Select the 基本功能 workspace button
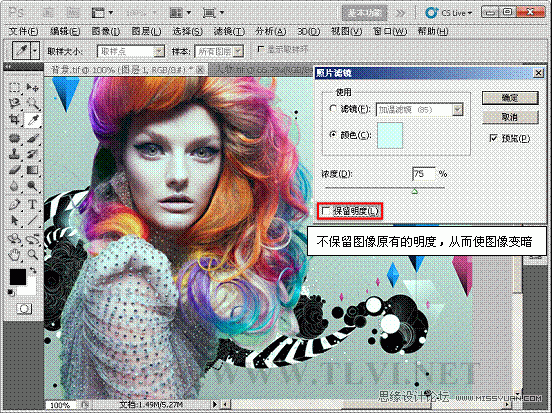The width and height of the screenshot is (552, 413). 364,13
